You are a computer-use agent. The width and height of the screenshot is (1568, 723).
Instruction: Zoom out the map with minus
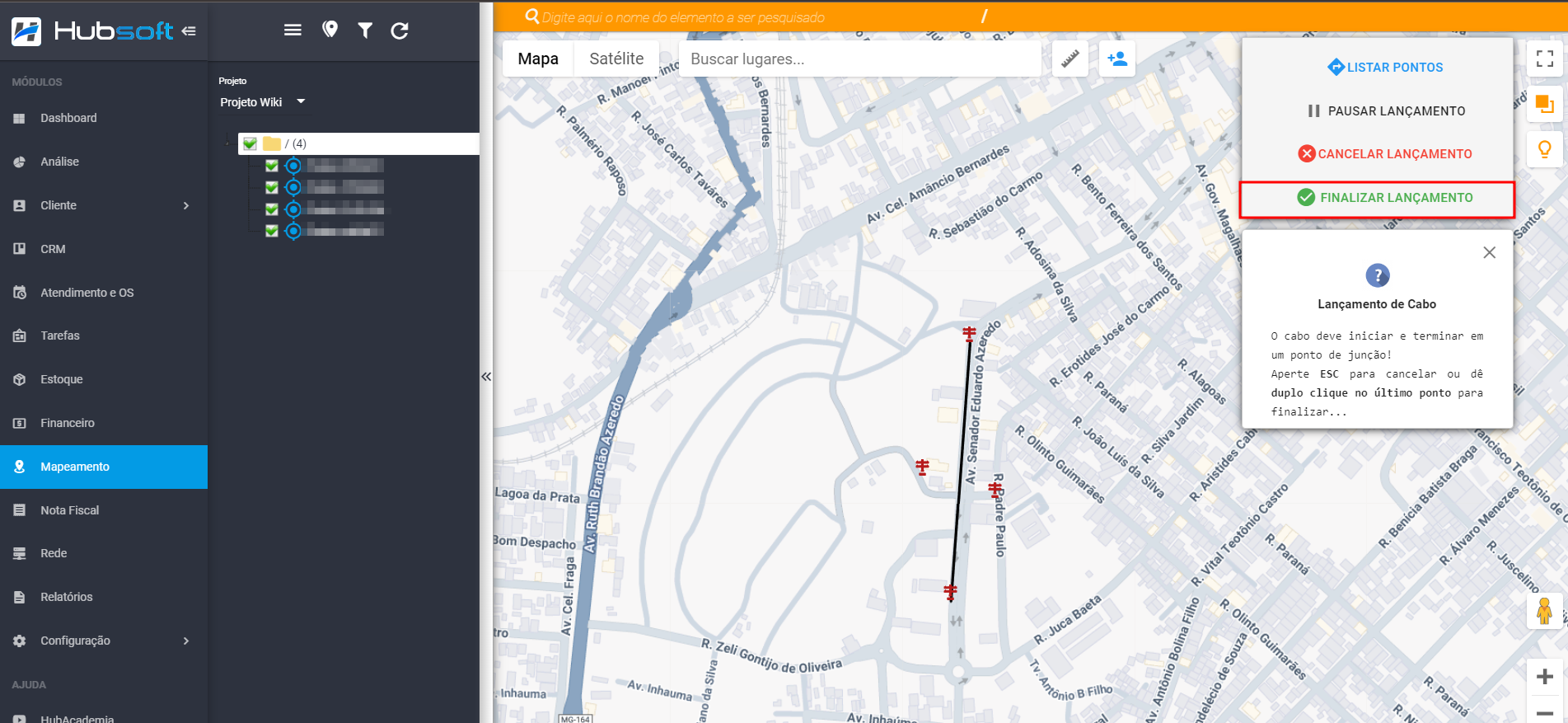tap(1545, 712)
